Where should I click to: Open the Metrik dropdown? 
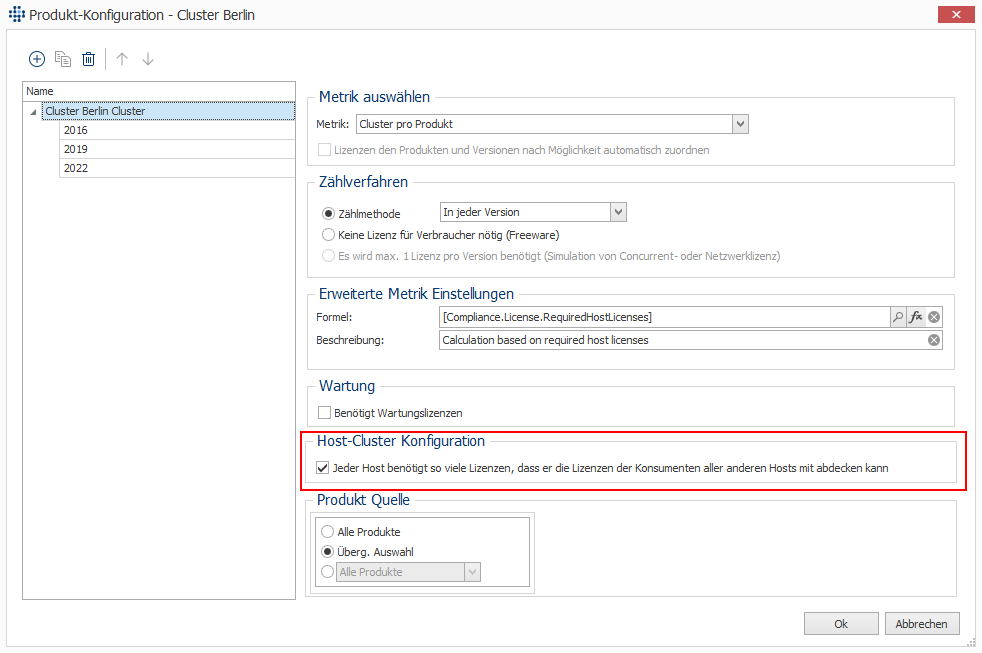tap(740, 124)
